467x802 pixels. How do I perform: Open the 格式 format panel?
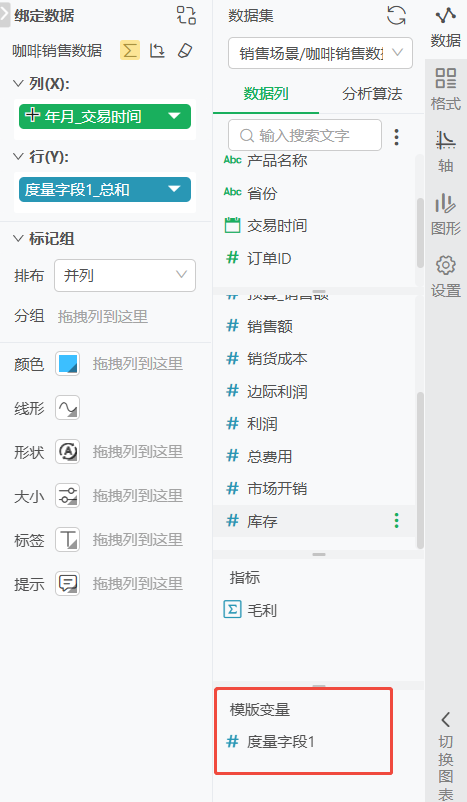[x=446, y=90]
